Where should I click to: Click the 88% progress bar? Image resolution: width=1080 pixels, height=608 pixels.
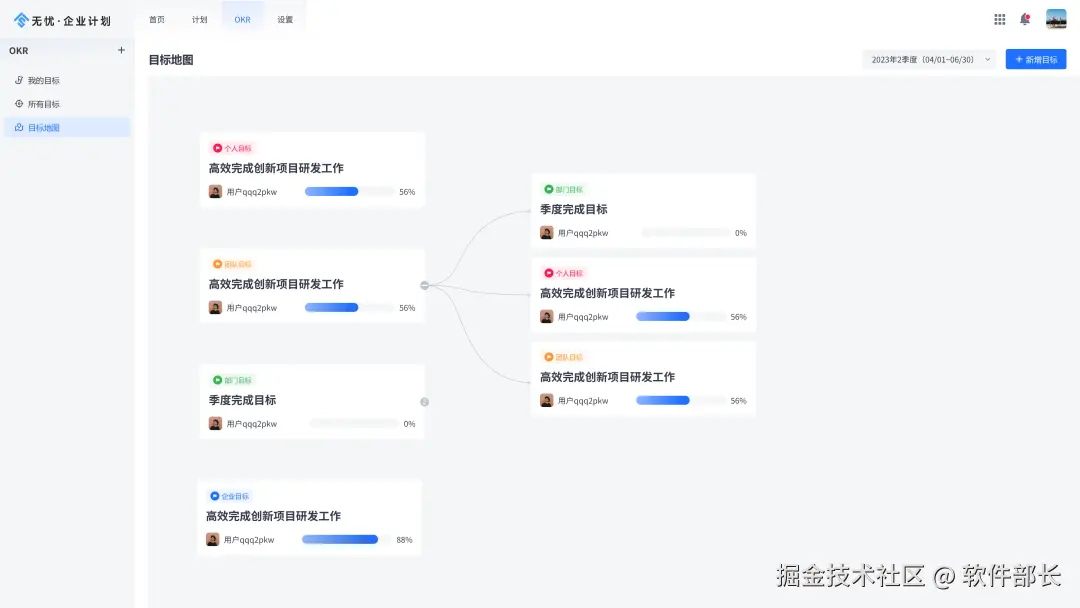[x=340, y=539]
